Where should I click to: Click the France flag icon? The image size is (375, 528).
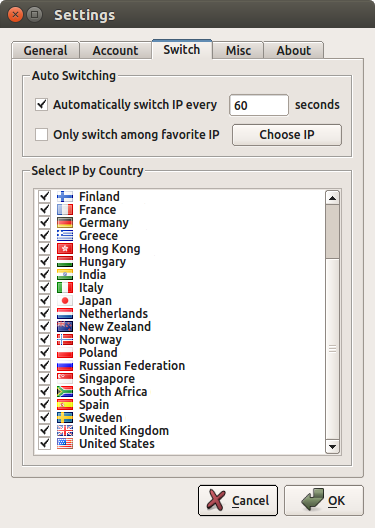tap(65, 210)
